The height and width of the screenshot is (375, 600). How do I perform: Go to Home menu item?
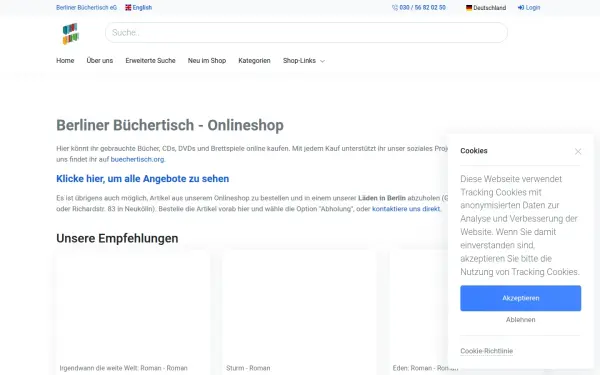click(65, 60)
